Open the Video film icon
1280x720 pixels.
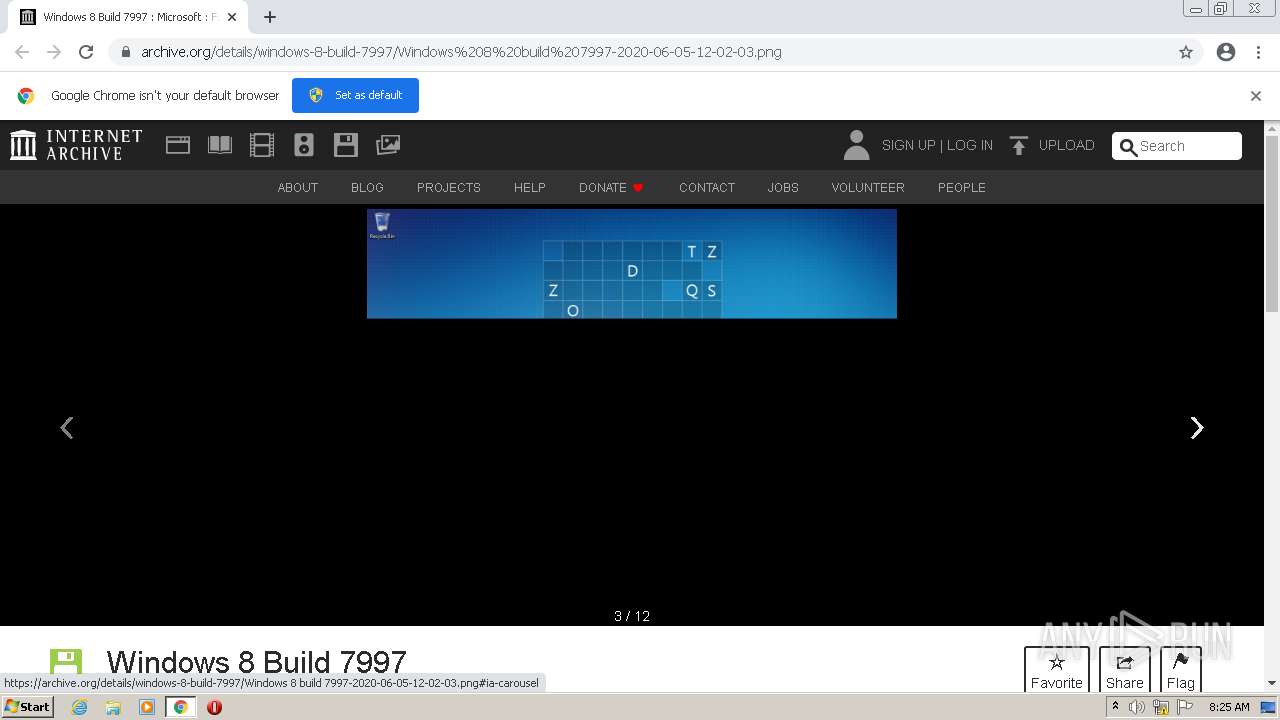(x=262, y=145)
